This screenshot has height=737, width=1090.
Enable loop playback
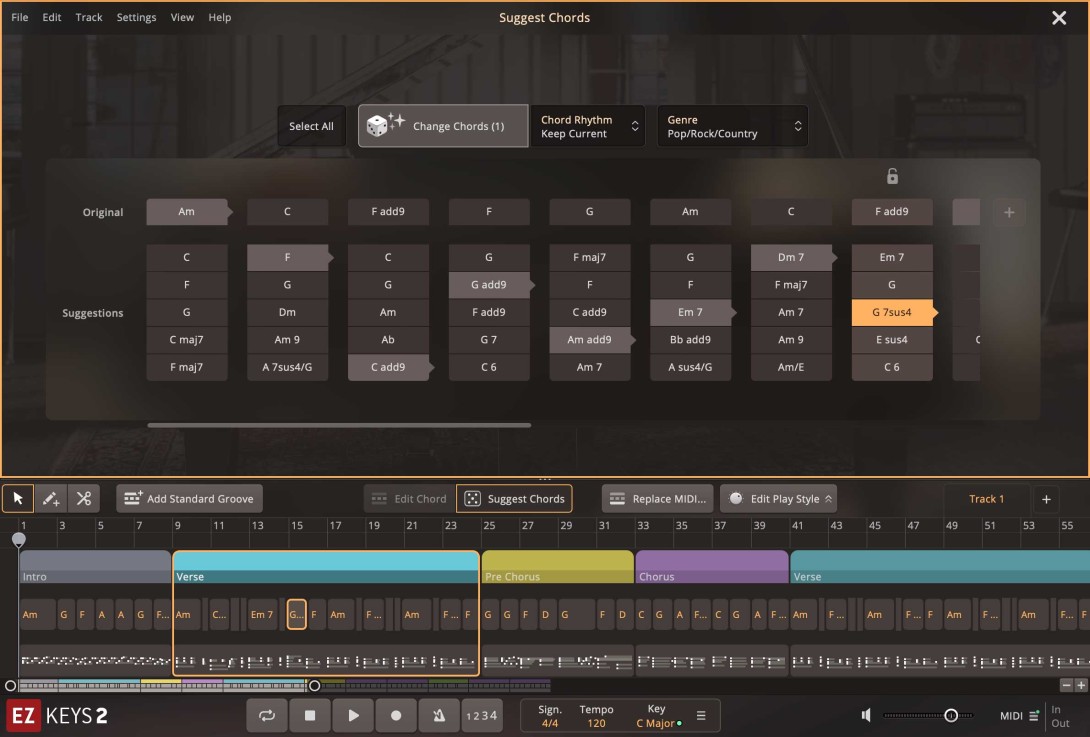267,715
